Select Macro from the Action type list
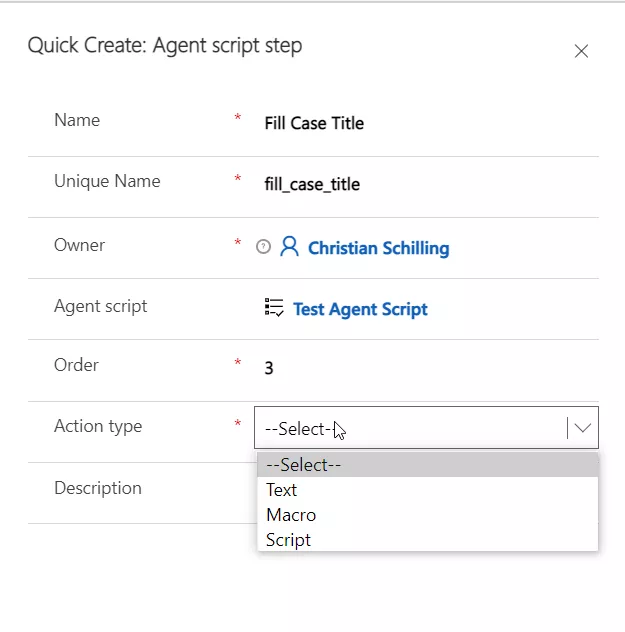The width and height of the screenshot is (625, 632). 291,515
